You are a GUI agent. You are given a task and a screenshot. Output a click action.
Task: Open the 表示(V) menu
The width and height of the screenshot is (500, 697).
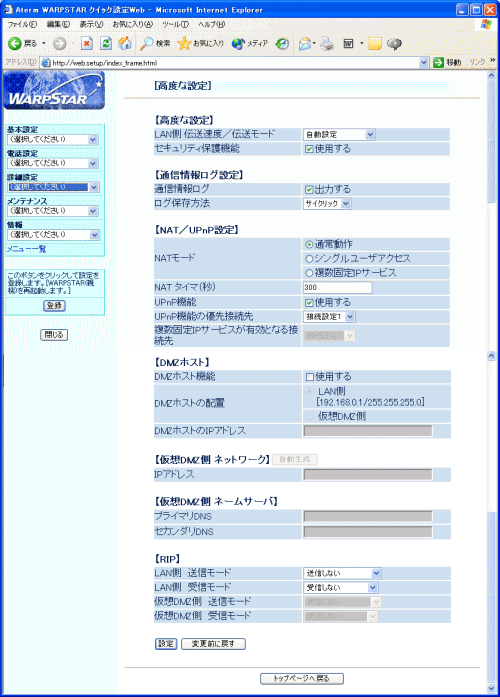[91, 24]
